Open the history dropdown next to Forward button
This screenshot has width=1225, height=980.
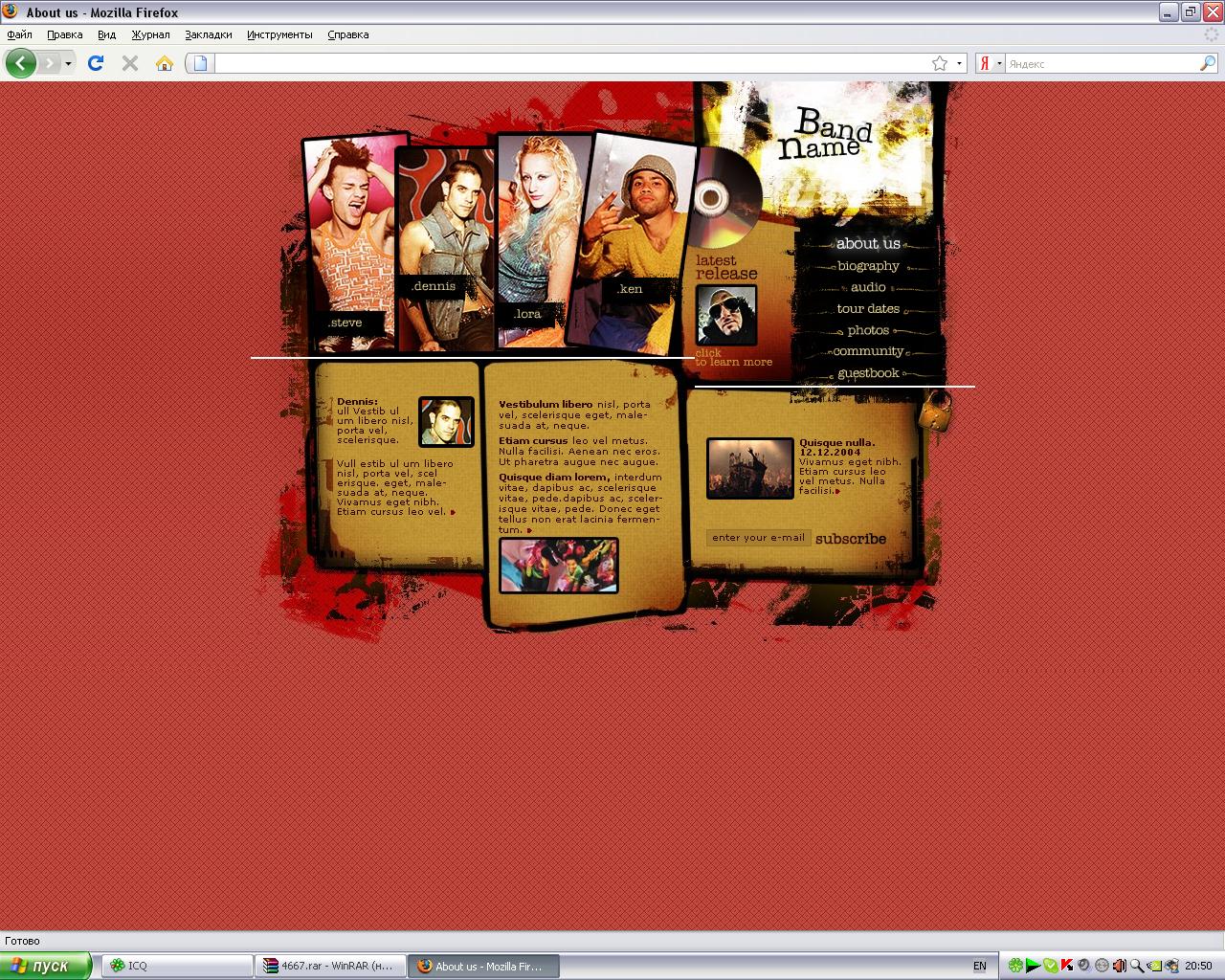68,64
